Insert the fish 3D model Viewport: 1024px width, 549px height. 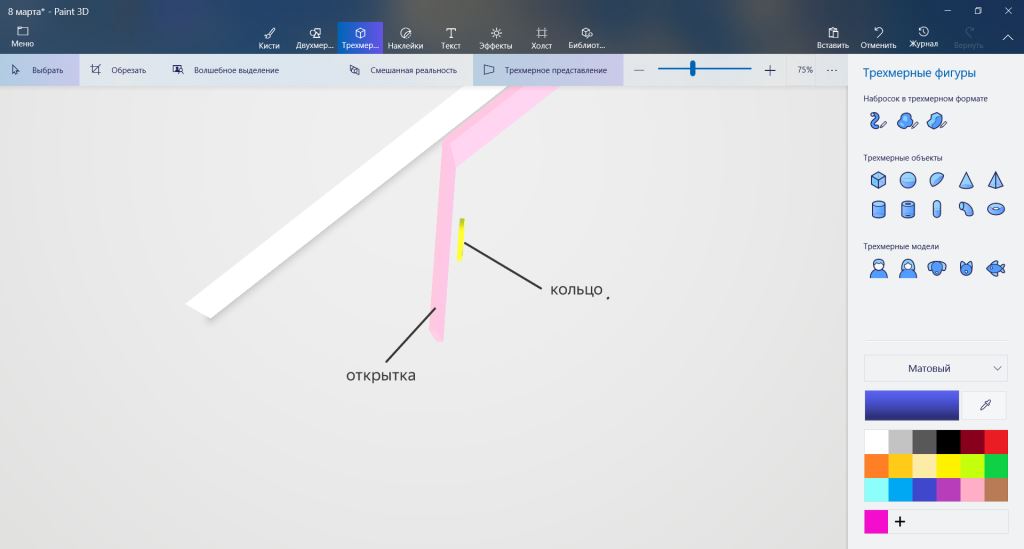[995, 268]
